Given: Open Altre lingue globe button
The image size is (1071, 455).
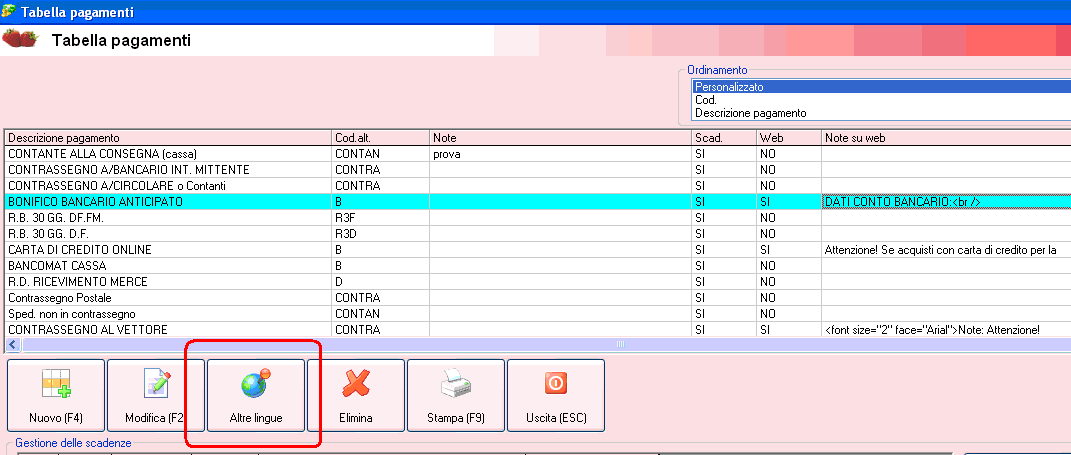Looking at the screenshot, I should tap(256, 396).
